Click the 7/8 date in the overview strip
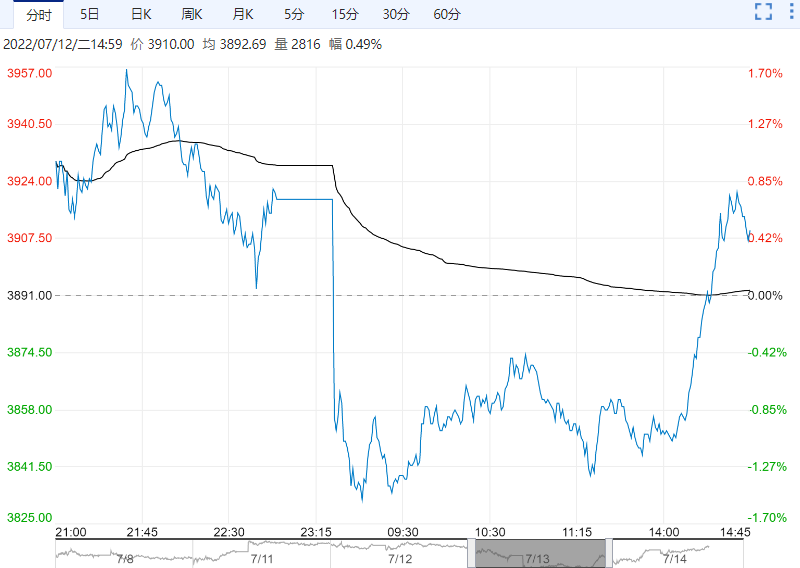The height and width of the screenshot is (568, 800). (124, 559)
